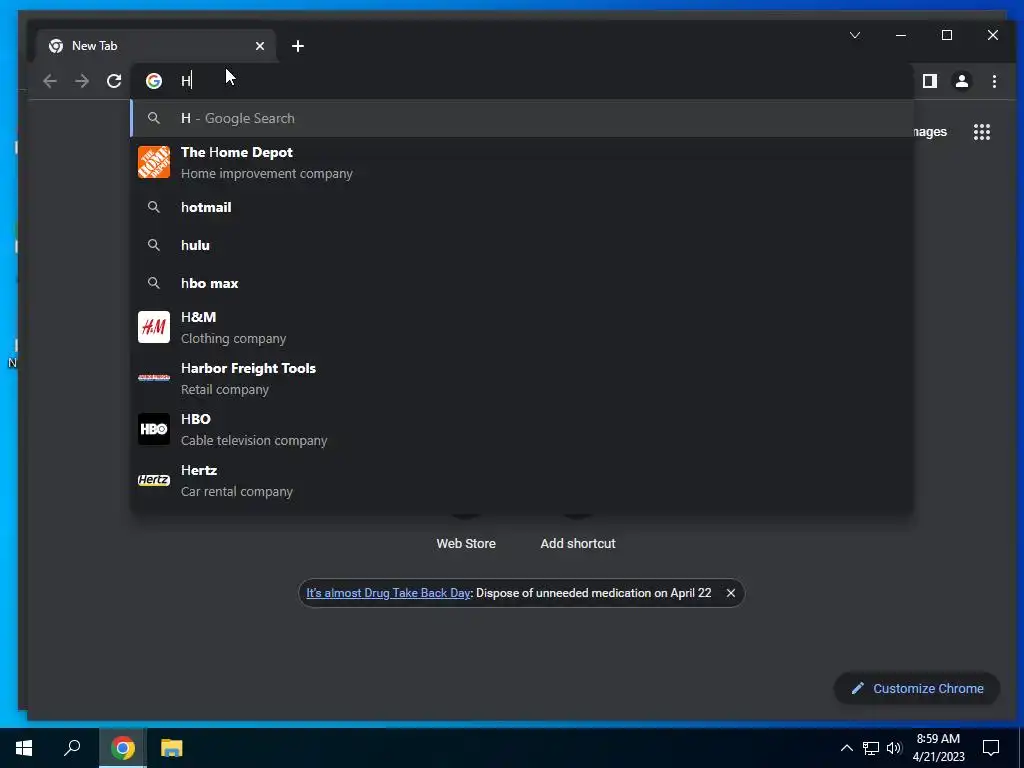Screen dimensions: 1024x768
Task: Dismiss the Drug Take Back Day banner
Action: tap(731, 593)
